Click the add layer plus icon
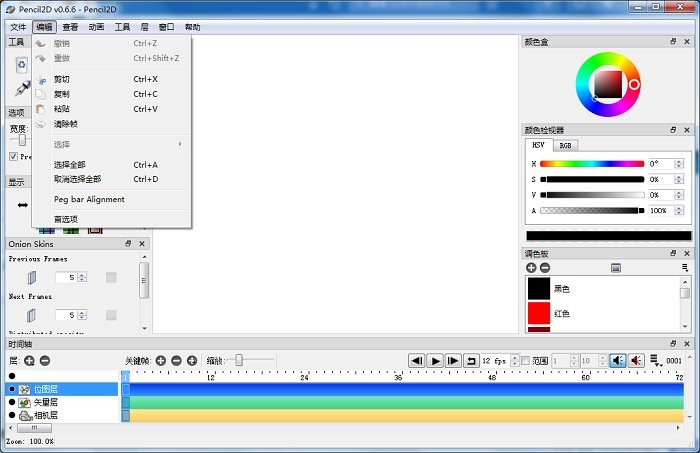This screenshot has height=453, width=700. pyautogui.click(x=29, y=360)
